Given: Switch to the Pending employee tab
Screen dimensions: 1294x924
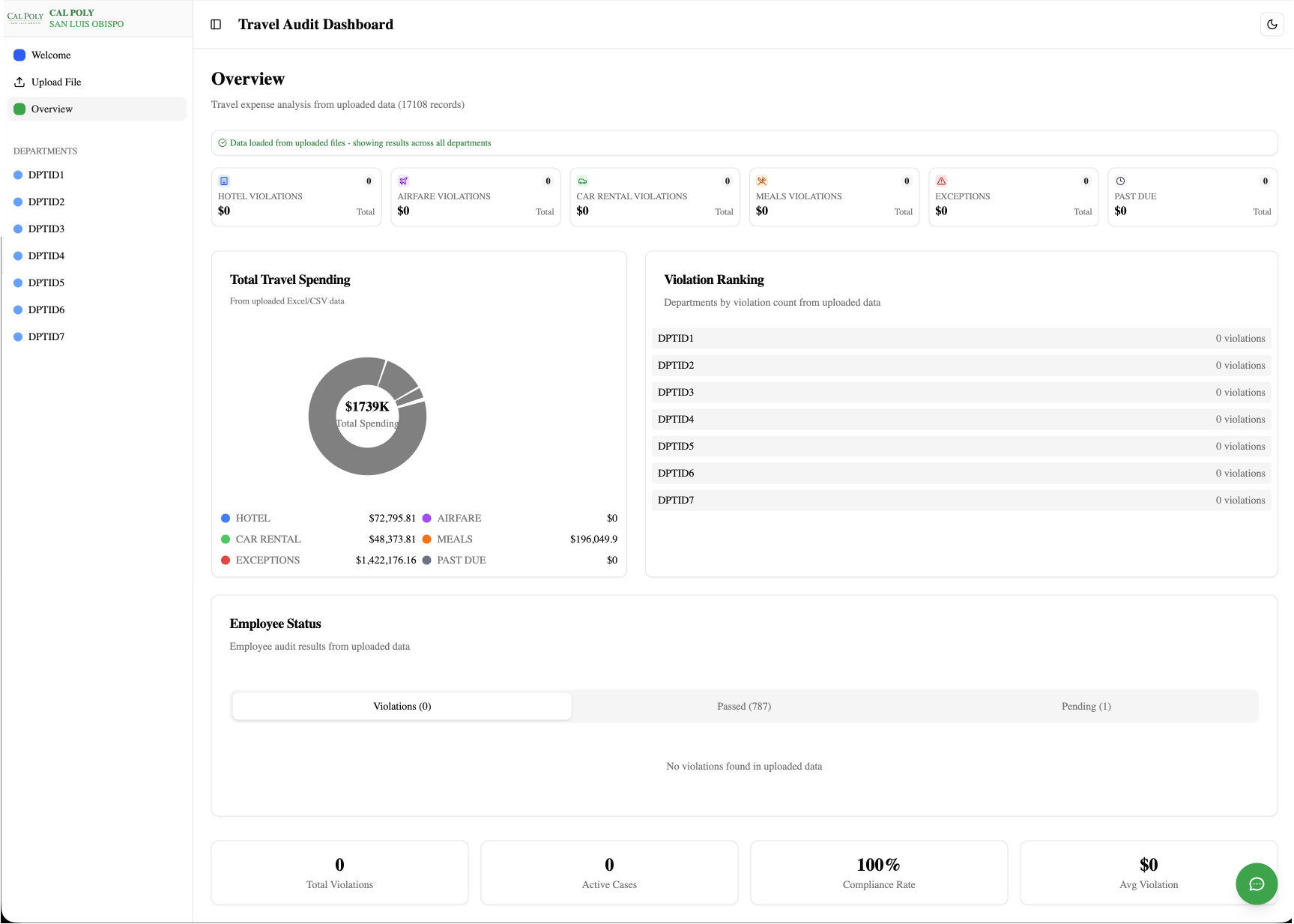Looking at the screenshot, I should (1086, 706).
